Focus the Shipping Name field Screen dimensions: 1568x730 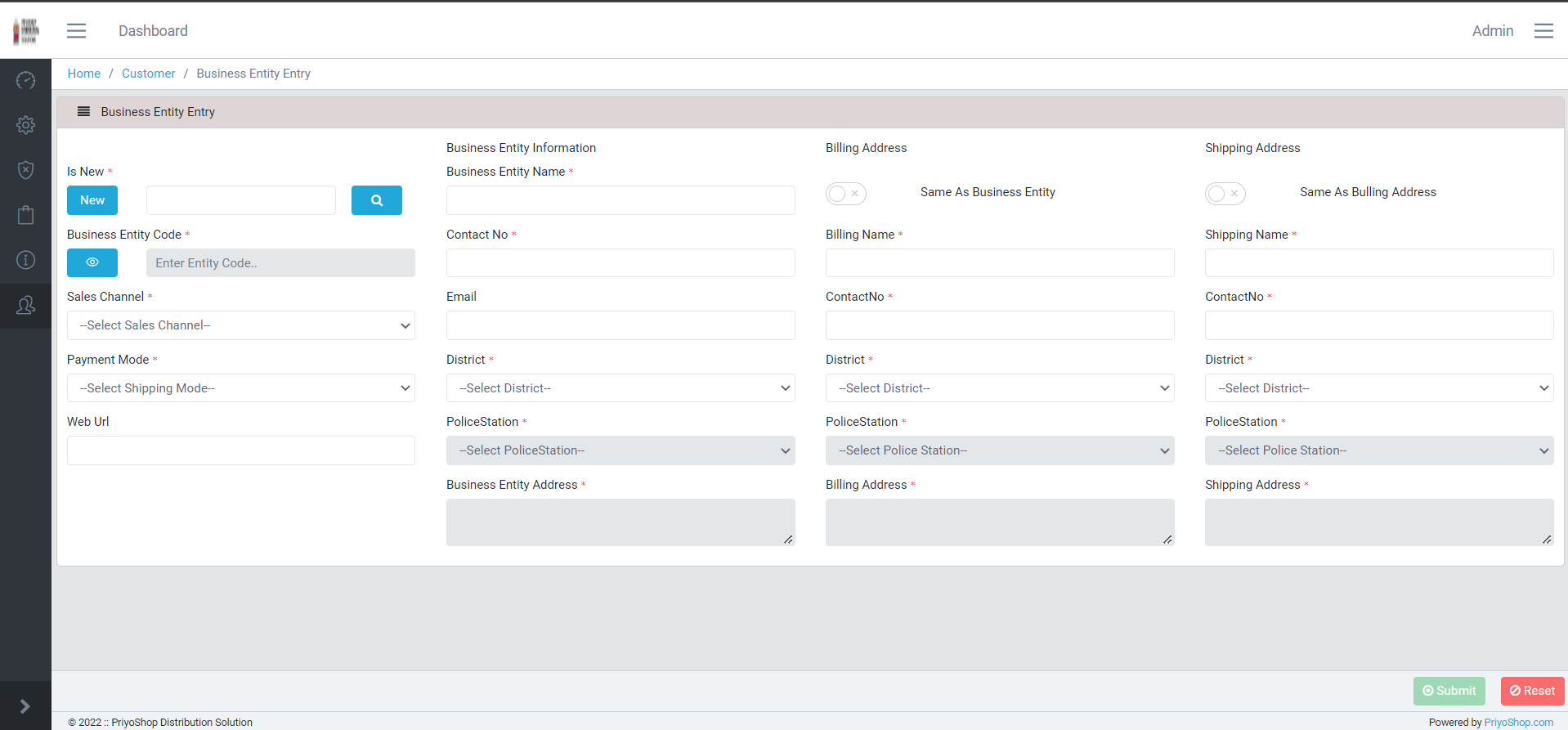pos(1379,263)
